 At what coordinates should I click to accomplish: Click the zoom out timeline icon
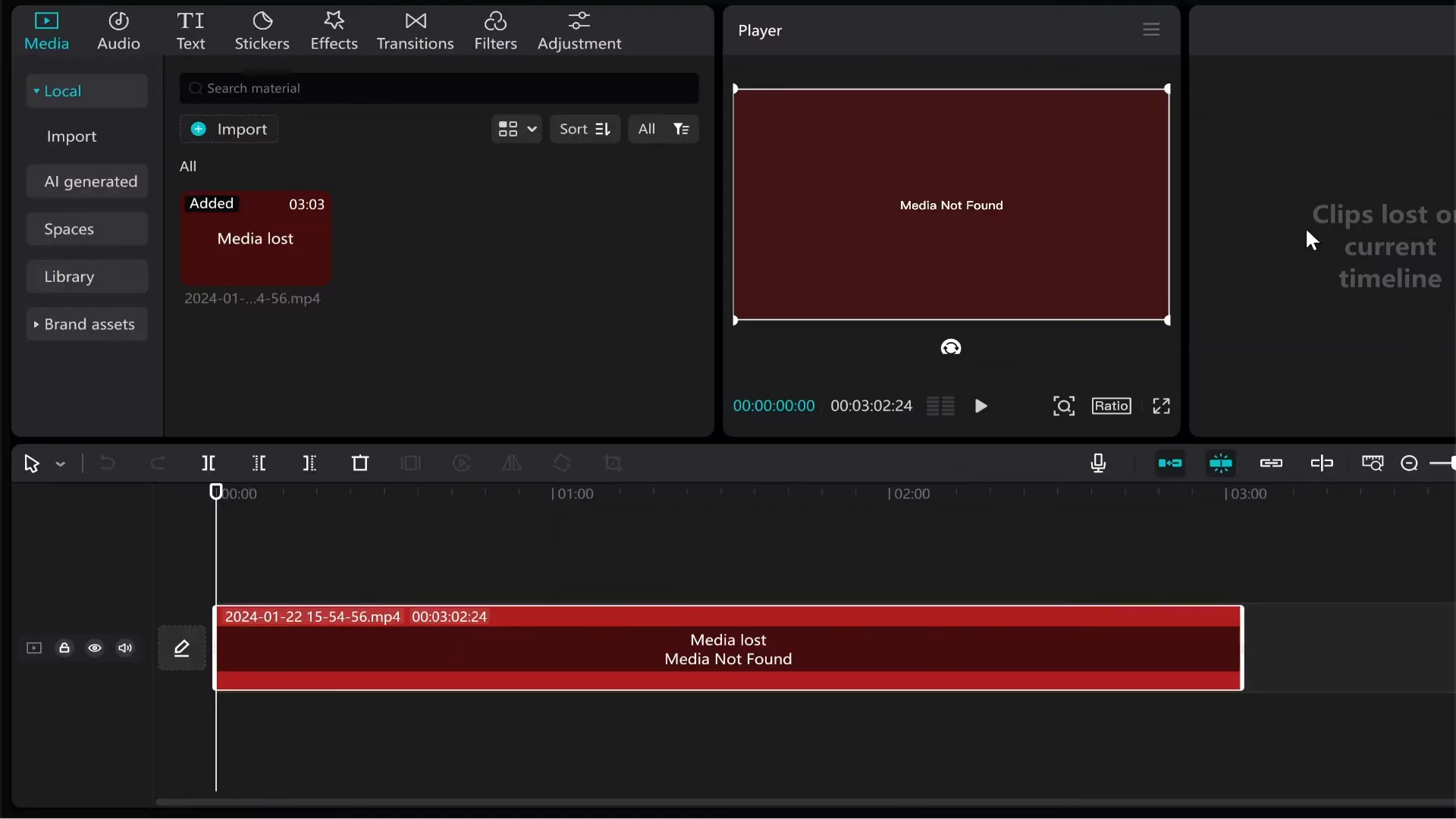coord(1409,463)
